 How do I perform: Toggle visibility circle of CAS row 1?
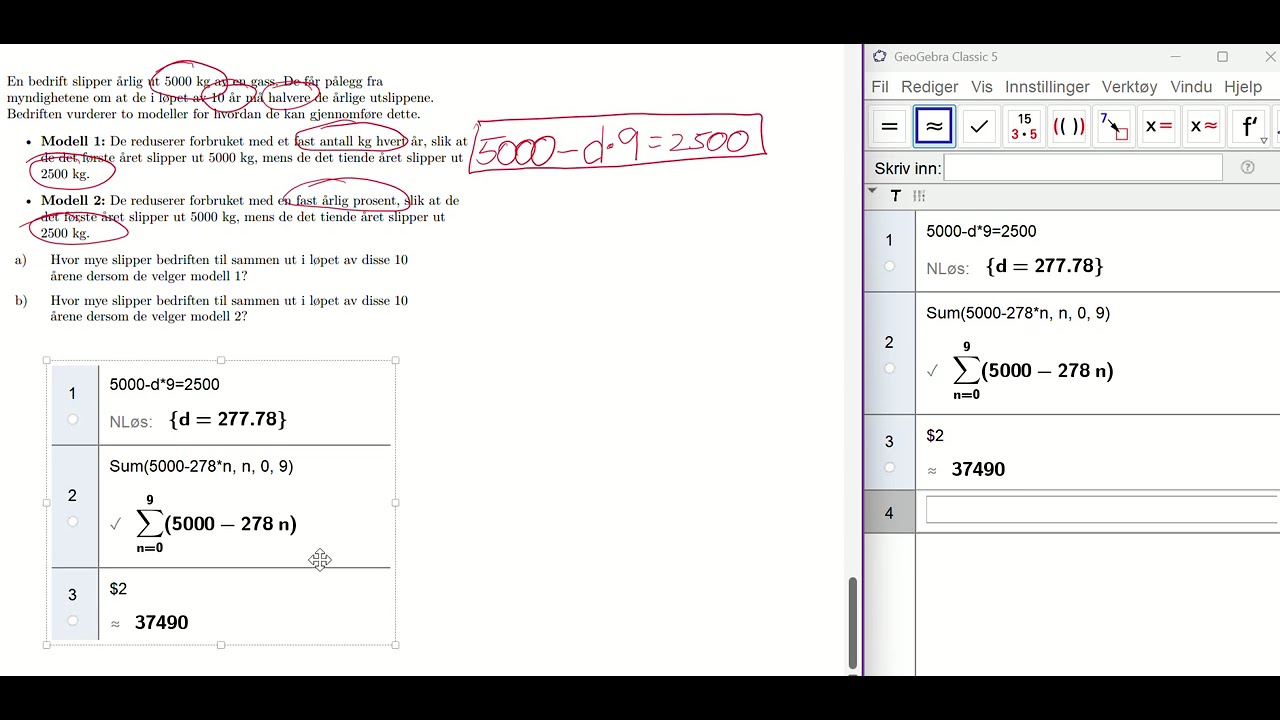click(889, 267)
